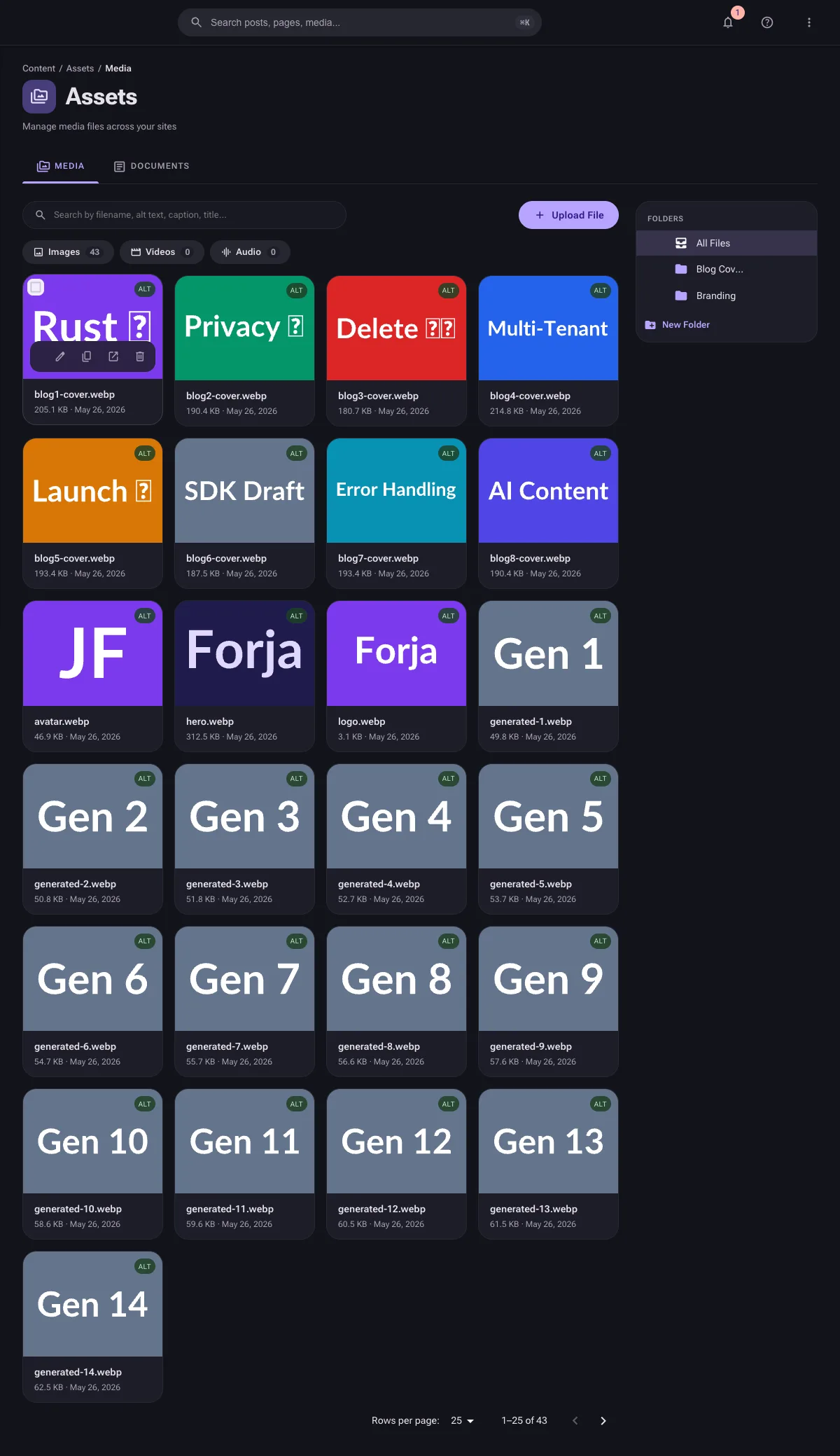The width and height of the screenshot is (840, 1456).
Task: Tick the select checkbox on blog1-cover.webp
Action: 36,287
